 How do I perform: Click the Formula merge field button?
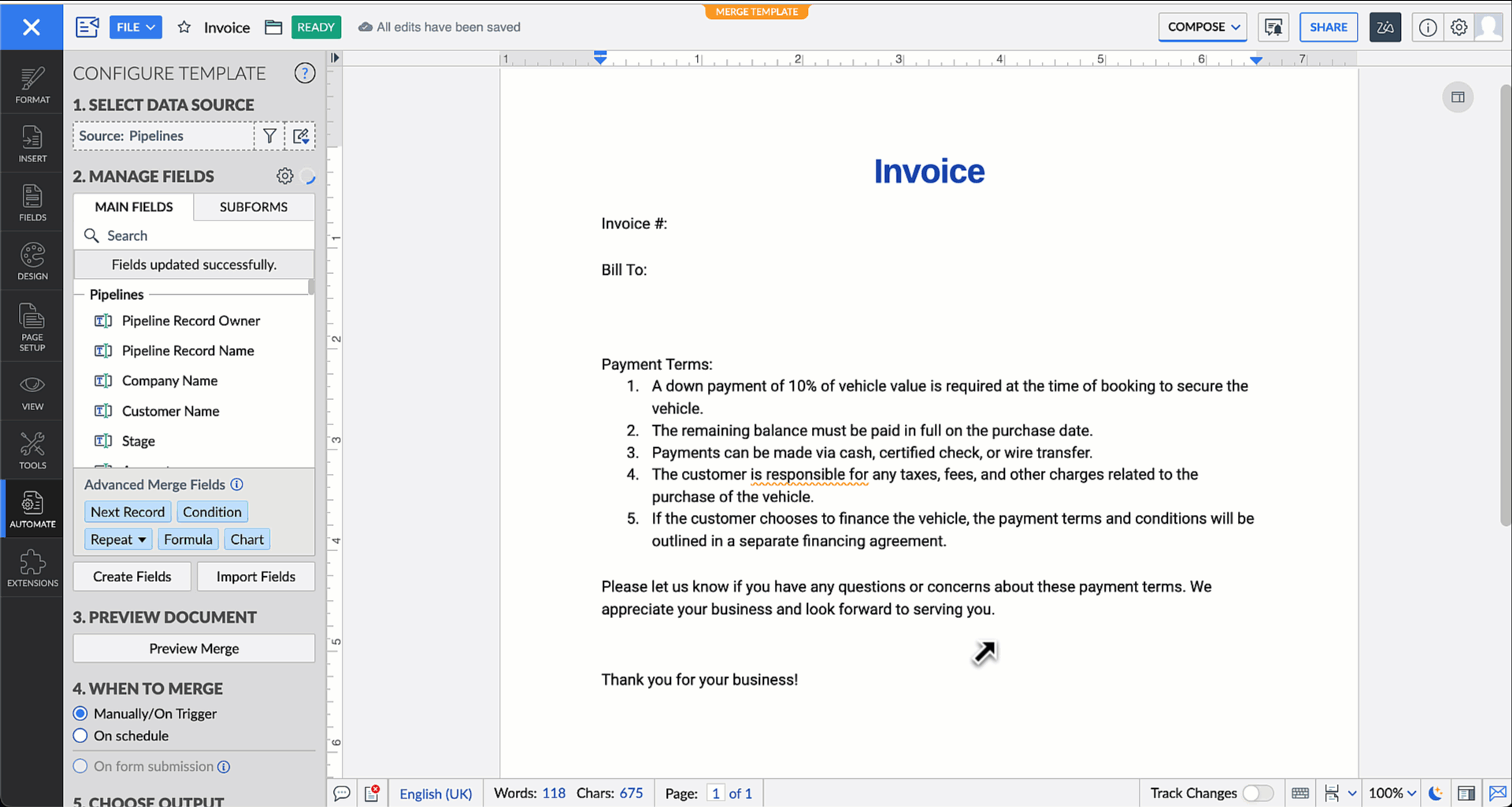tap(188, 539)
